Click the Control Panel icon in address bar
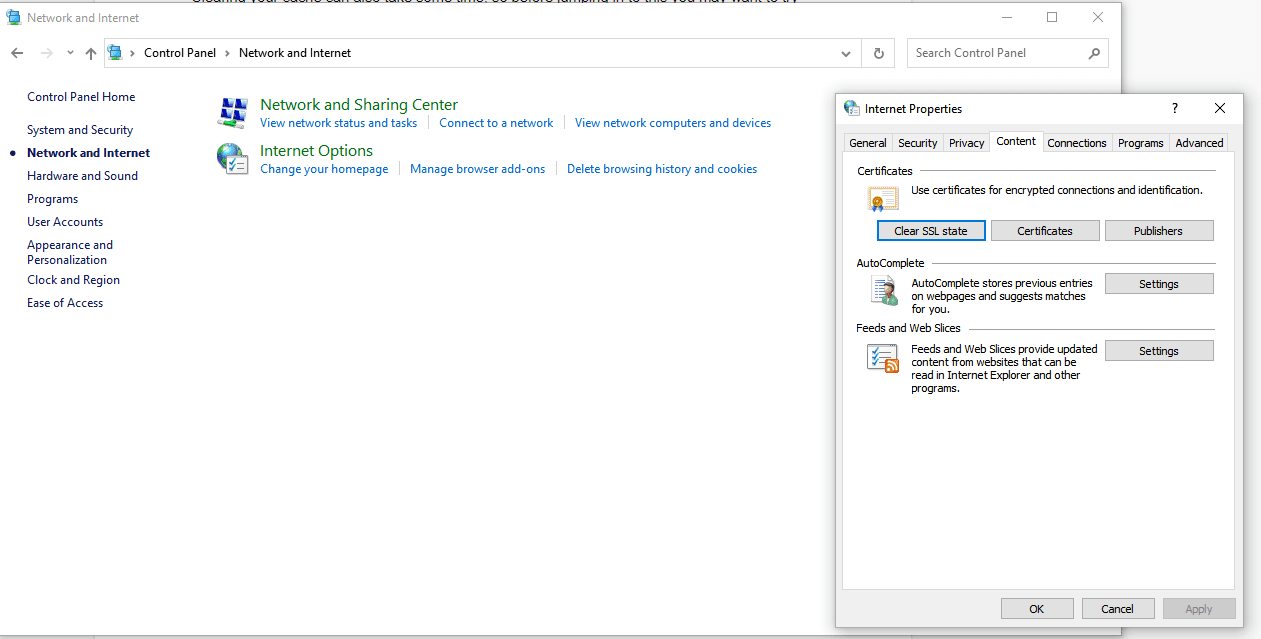This screenshot has width=1261, height=639. click(114, 52)
